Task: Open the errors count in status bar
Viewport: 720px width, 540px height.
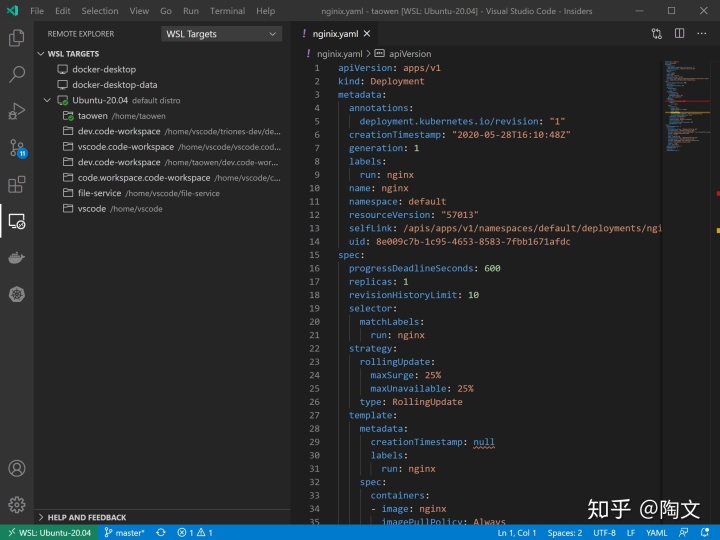Action: (x=185, y=533)
